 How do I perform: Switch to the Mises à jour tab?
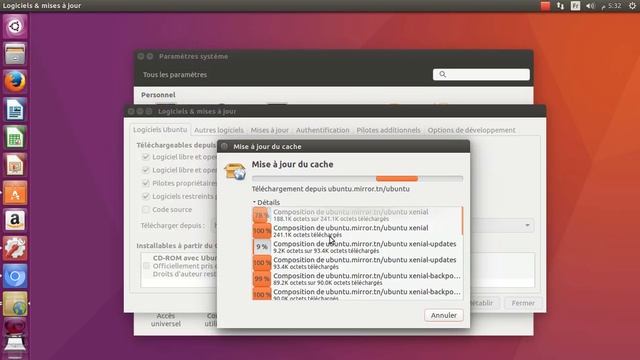click(x=269, y=130)
